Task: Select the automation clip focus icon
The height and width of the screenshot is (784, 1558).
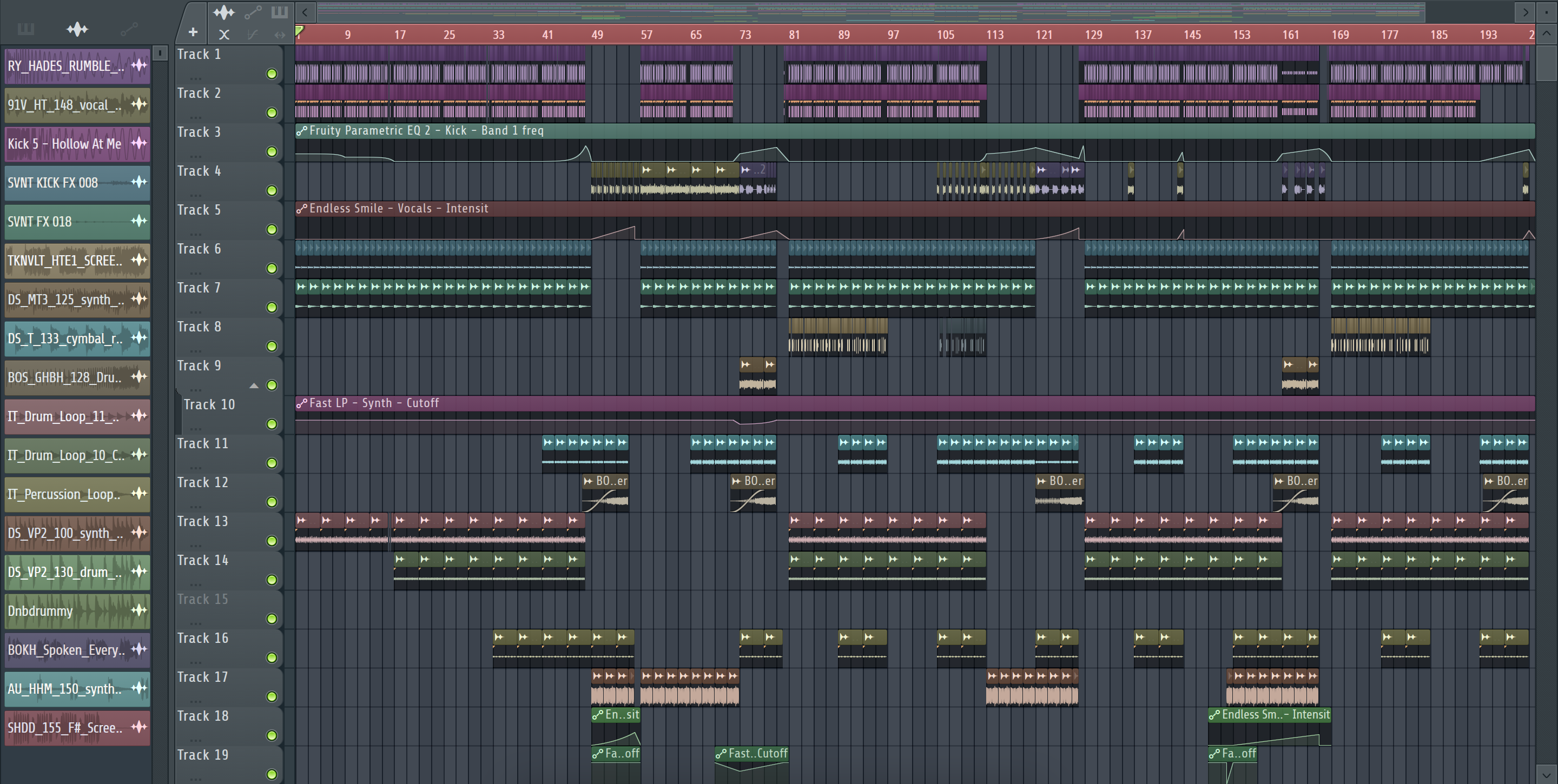Action: click(x=253, y=11)
